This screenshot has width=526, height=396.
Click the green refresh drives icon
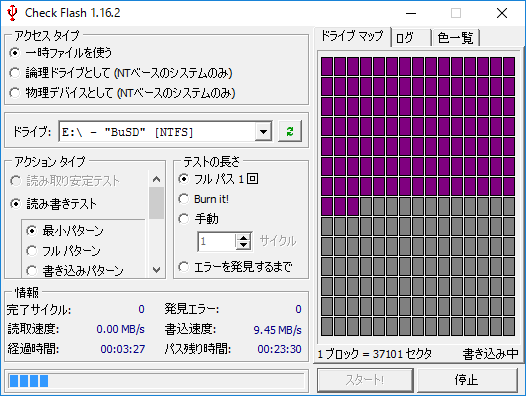pos(290,131)
